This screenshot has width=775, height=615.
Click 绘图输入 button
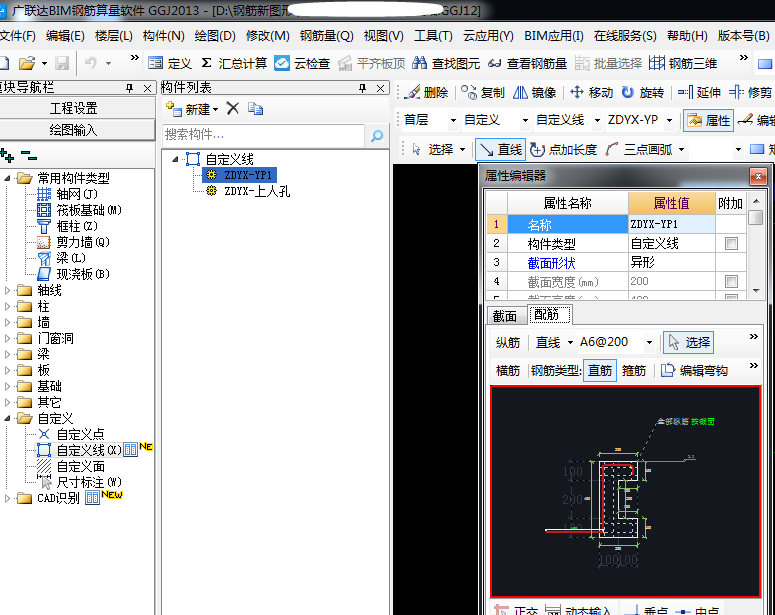pyautogui.click(x=74, y=130)
